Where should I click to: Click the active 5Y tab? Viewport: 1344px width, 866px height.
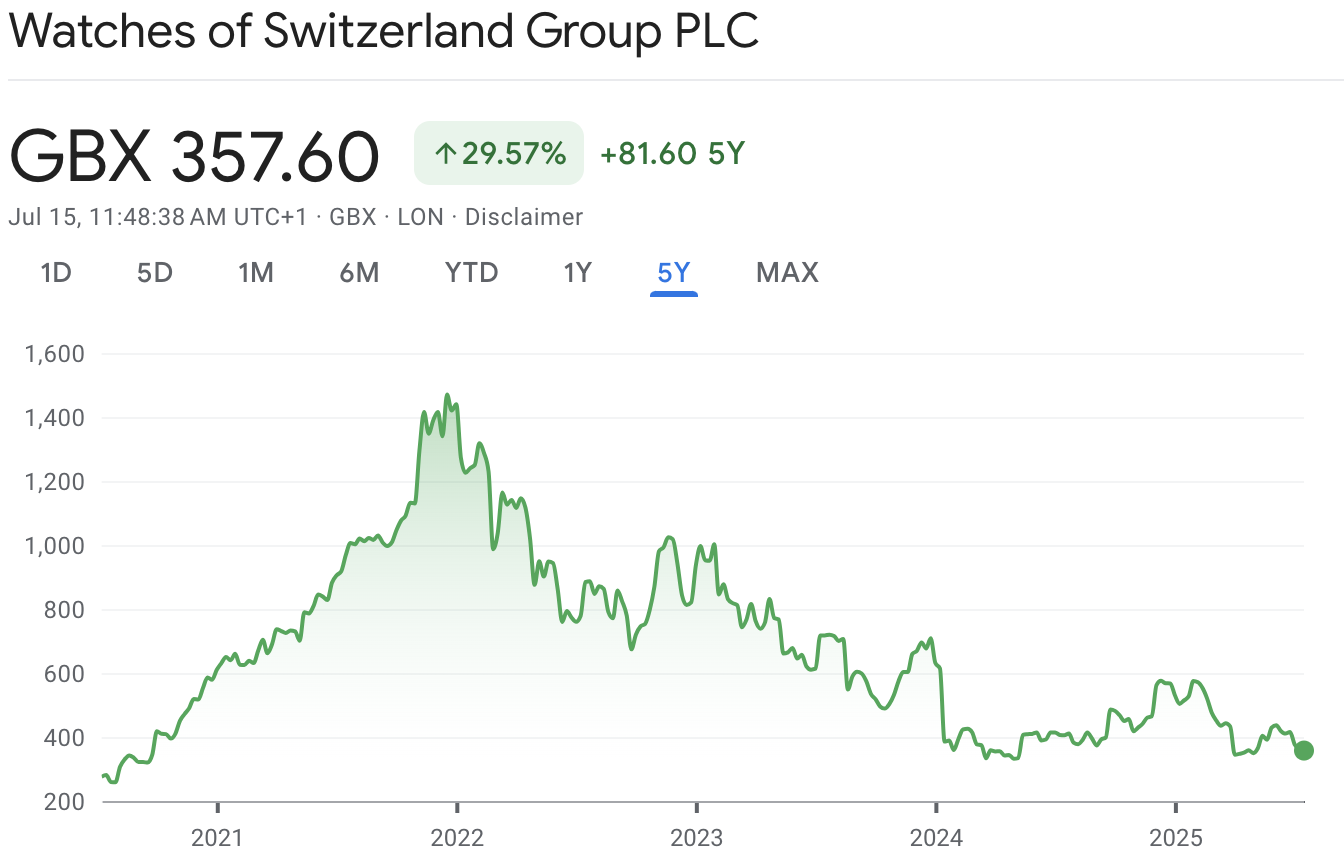[674, 272]
